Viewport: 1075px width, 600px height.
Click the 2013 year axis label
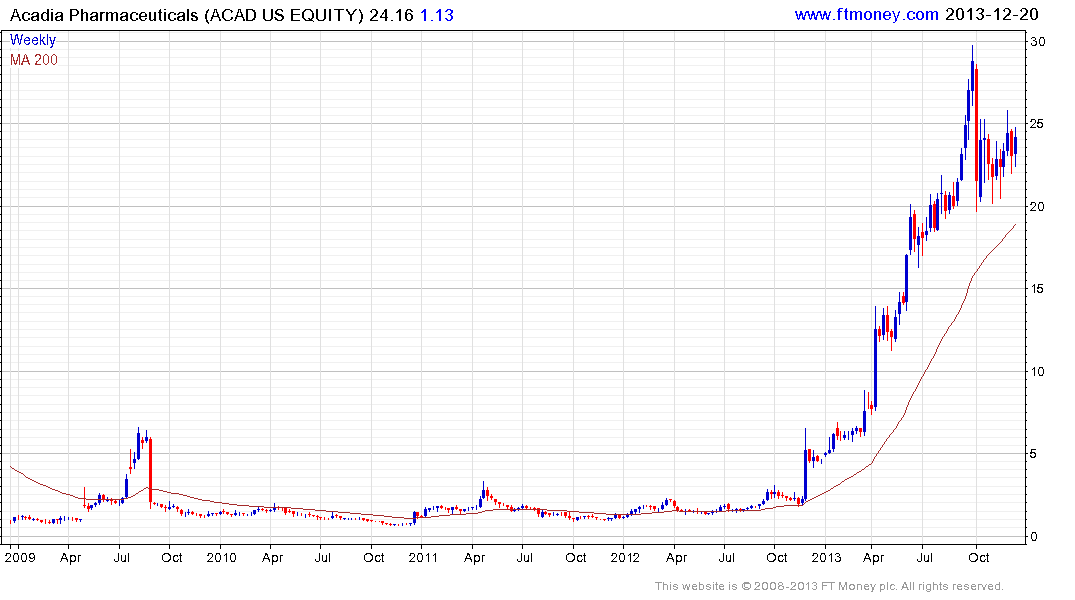tap(826, 557)
